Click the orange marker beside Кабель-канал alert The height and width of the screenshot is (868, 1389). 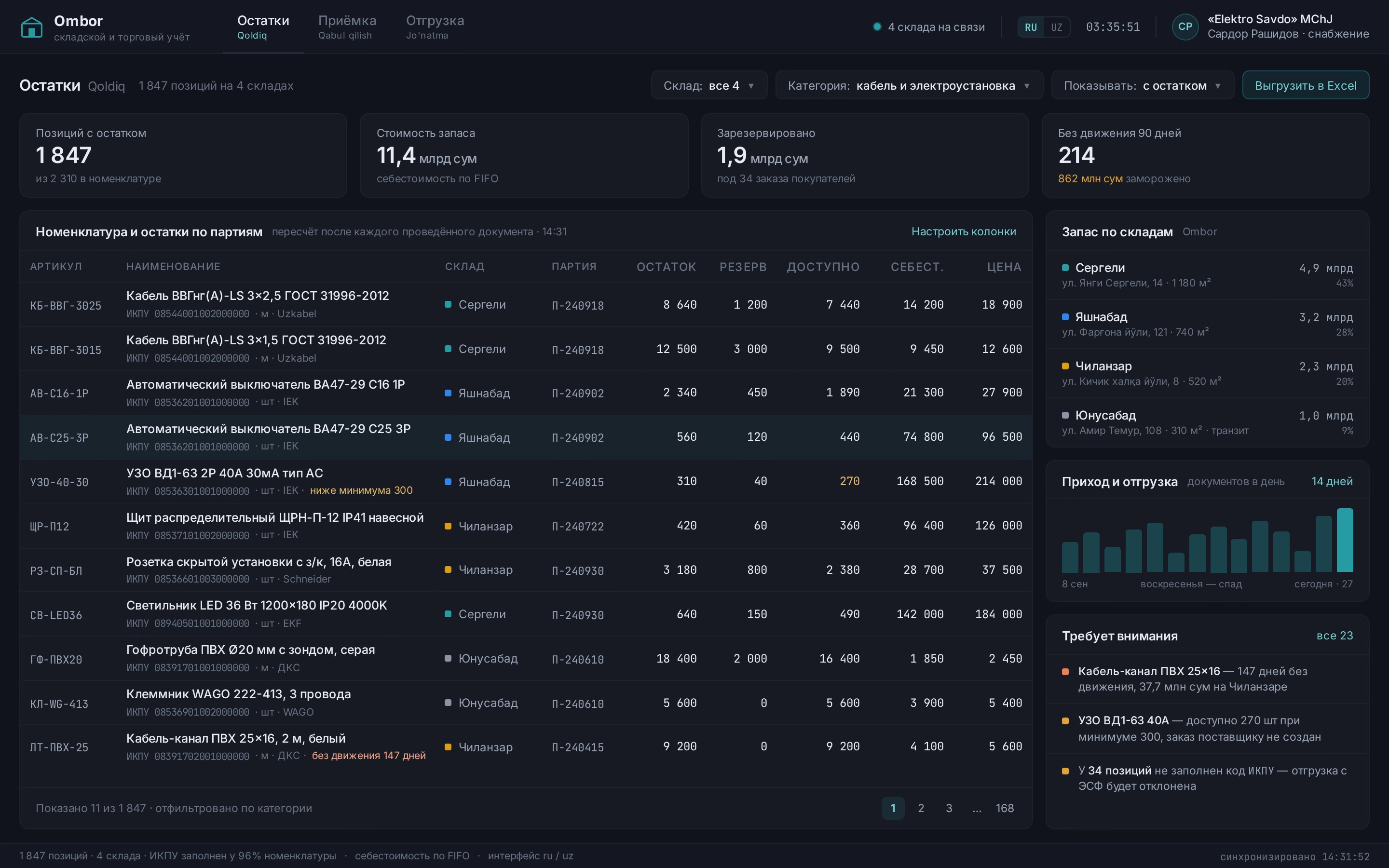click(x=1065, y=672)
